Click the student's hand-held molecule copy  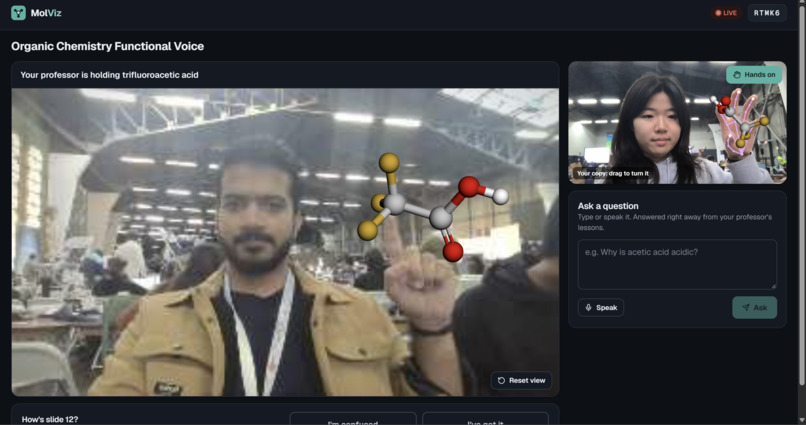738,120
